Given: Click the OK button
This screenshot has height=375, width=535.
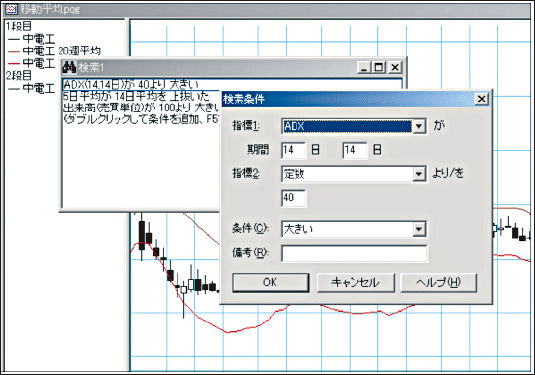Looking at the screenshot, I should tap(271, 283).
